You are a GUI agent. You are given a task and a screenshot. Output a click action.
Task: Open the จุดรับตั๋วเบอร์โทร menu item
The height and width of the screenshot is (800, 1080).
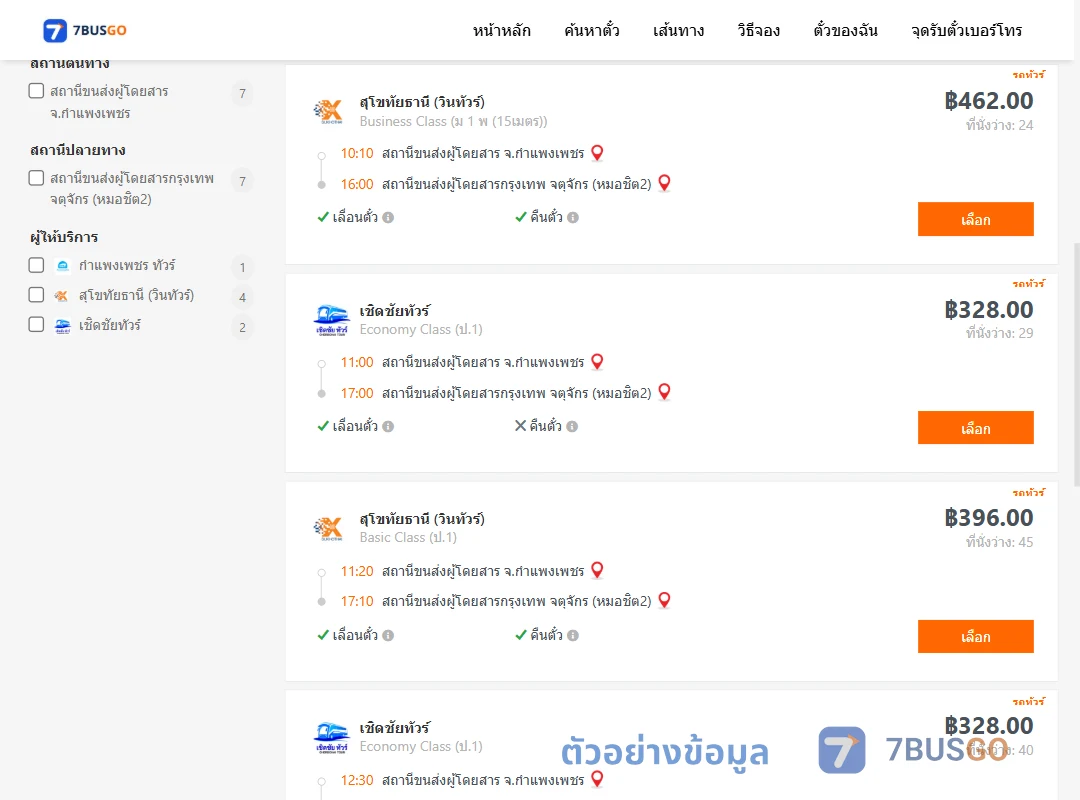(x=966, y=30)
